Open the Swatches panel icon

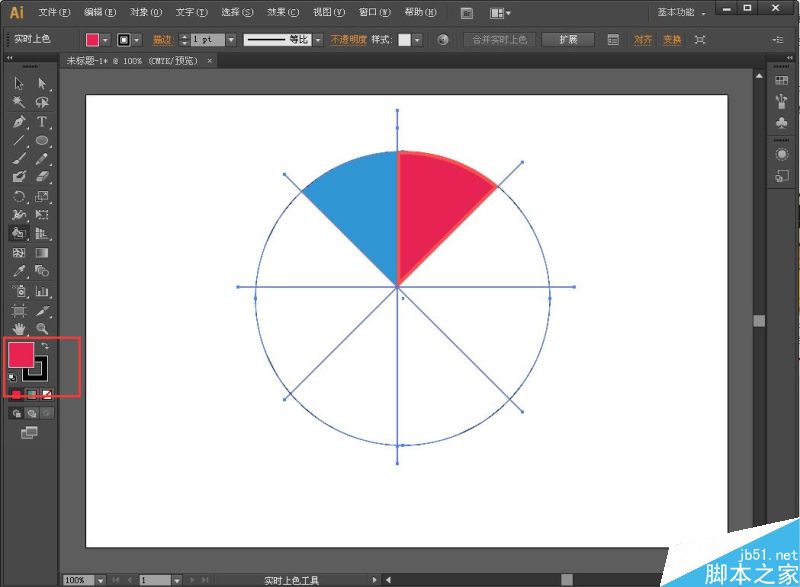[x=781, y=81]
